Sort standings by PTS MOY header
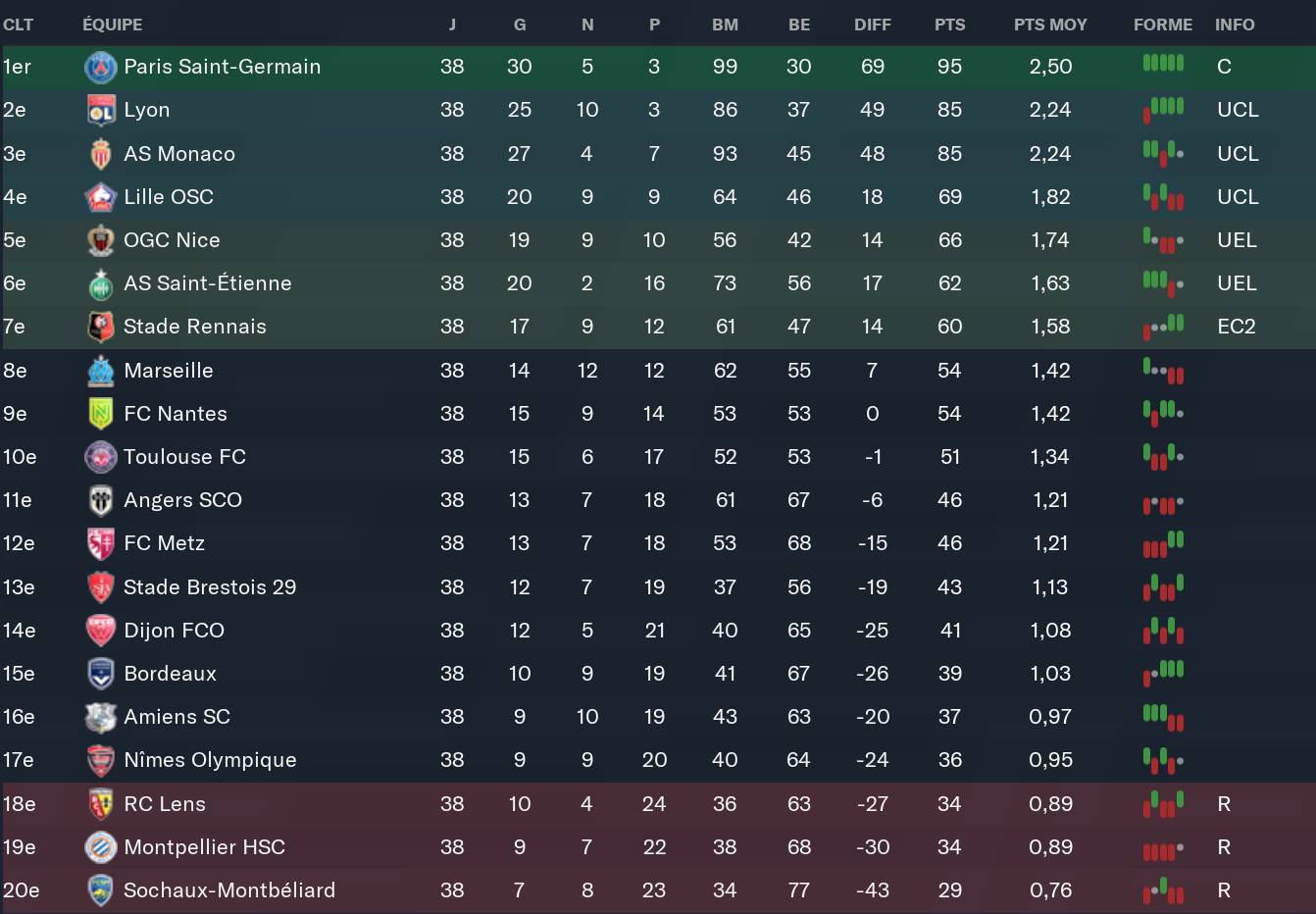The height and width of the screenshot is (914, 1316). tap(1050, 25)
